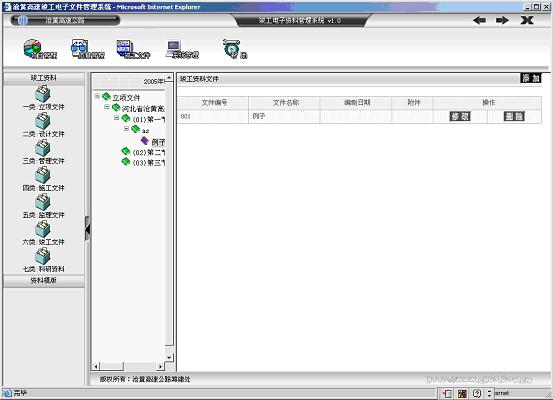Click the forward arrow at top right
This screenshot has width=553, height=400.
(x=502, y=20)
